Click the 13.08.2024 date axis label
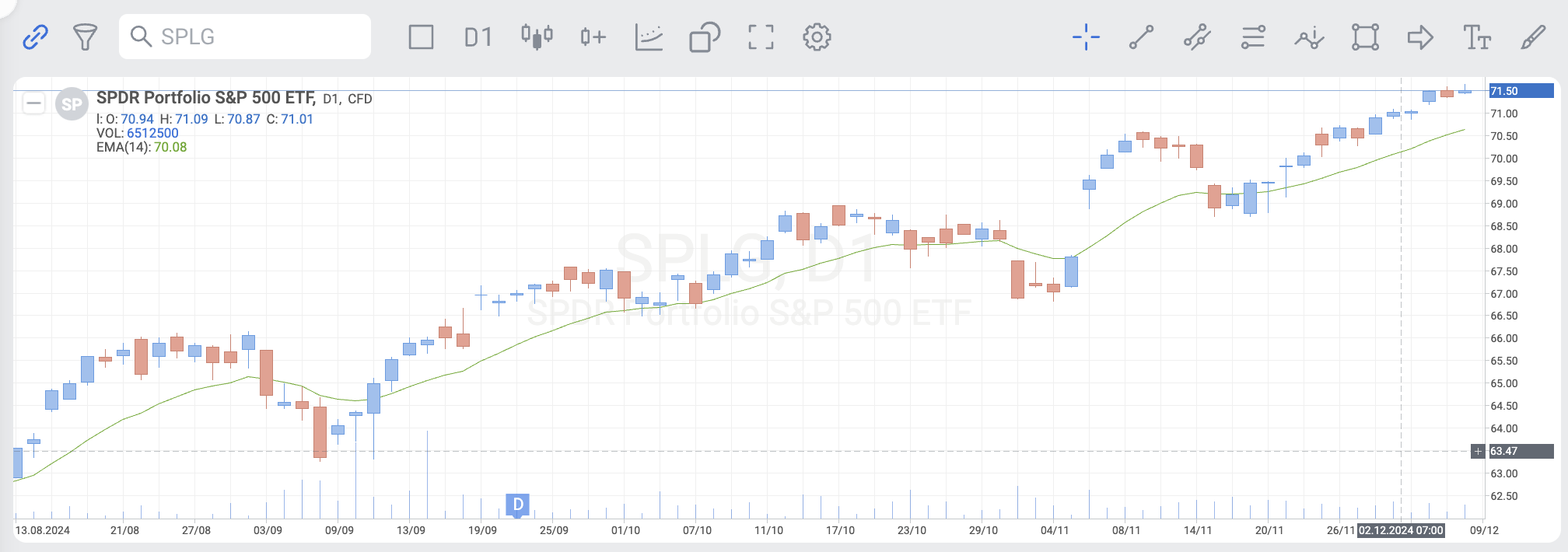Image resolution: width=1568 pixels, height=552 pixels. tap(43, 530)
